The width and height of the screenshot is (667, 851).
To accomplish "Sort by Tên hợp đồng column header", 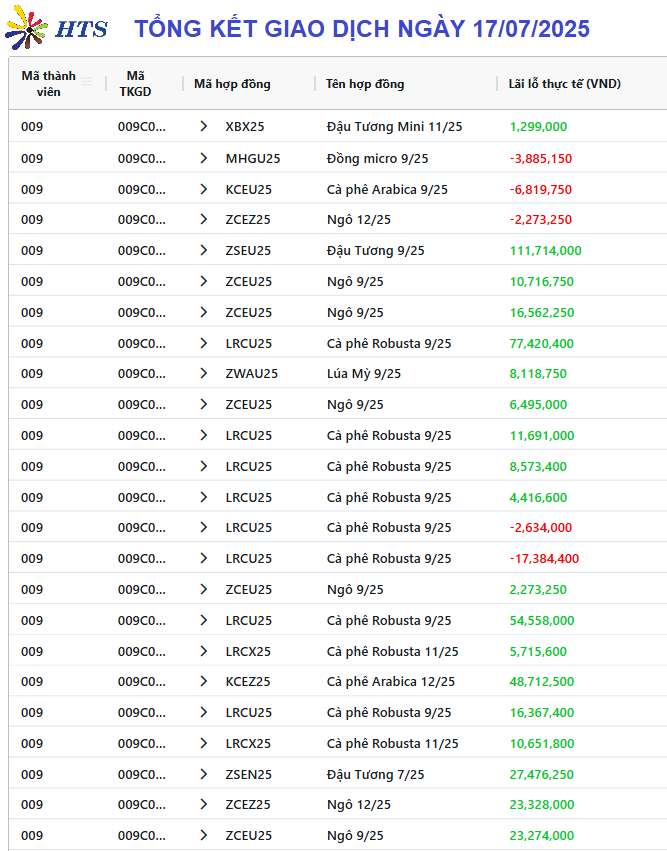I will [x=365, y=84].
